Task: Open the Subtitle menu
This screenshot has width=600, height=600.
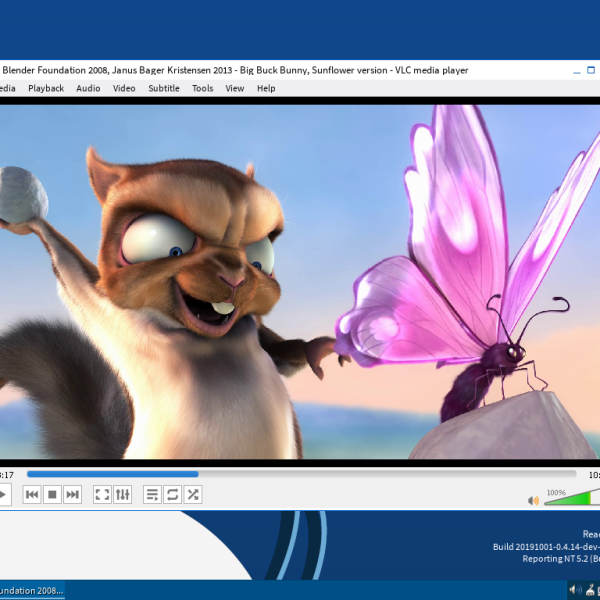Action: [x=164, y=88]
